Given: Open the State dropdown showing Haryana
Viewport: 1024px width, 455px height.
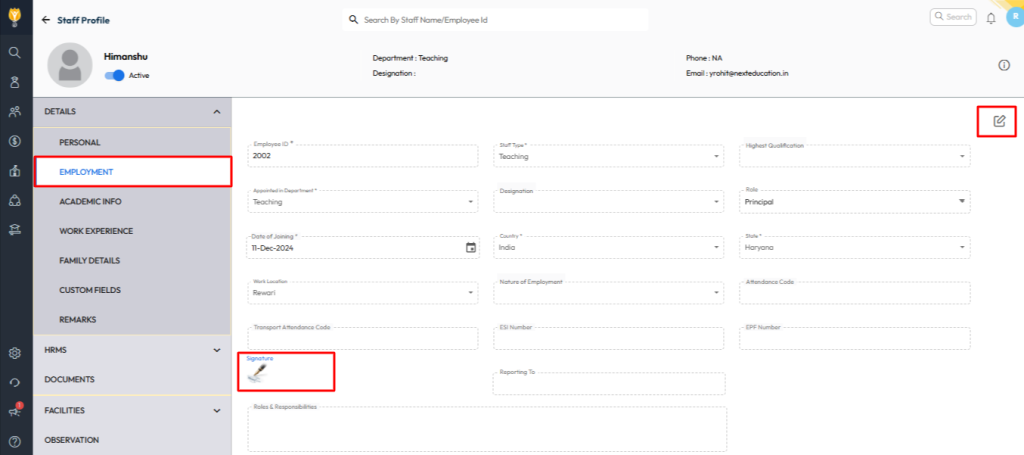Looking at the screenshot, I should pos(962,248).
